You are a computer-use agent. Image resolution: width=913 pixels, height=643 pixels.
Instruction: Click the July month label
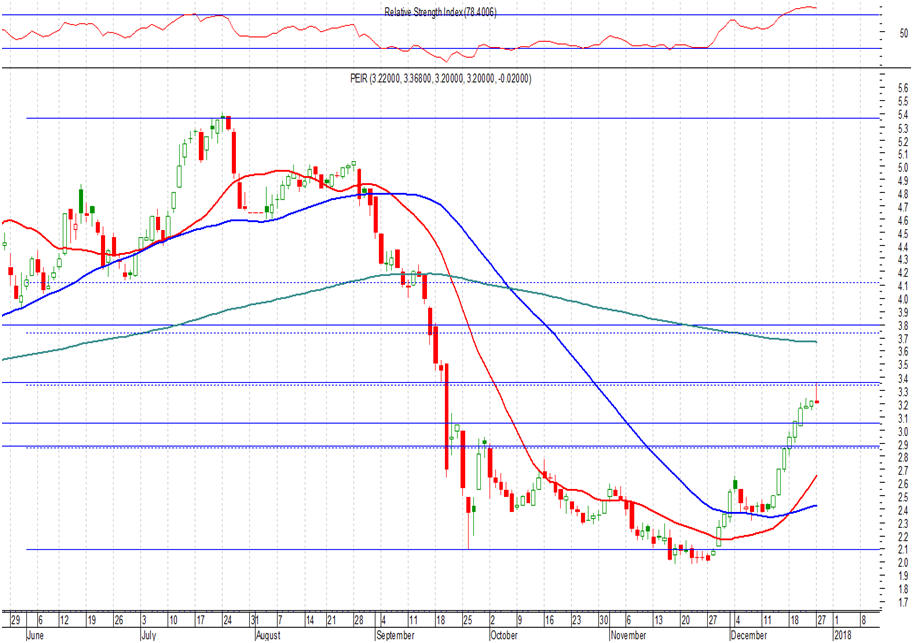pyautogui.click(x=147, y=634)
